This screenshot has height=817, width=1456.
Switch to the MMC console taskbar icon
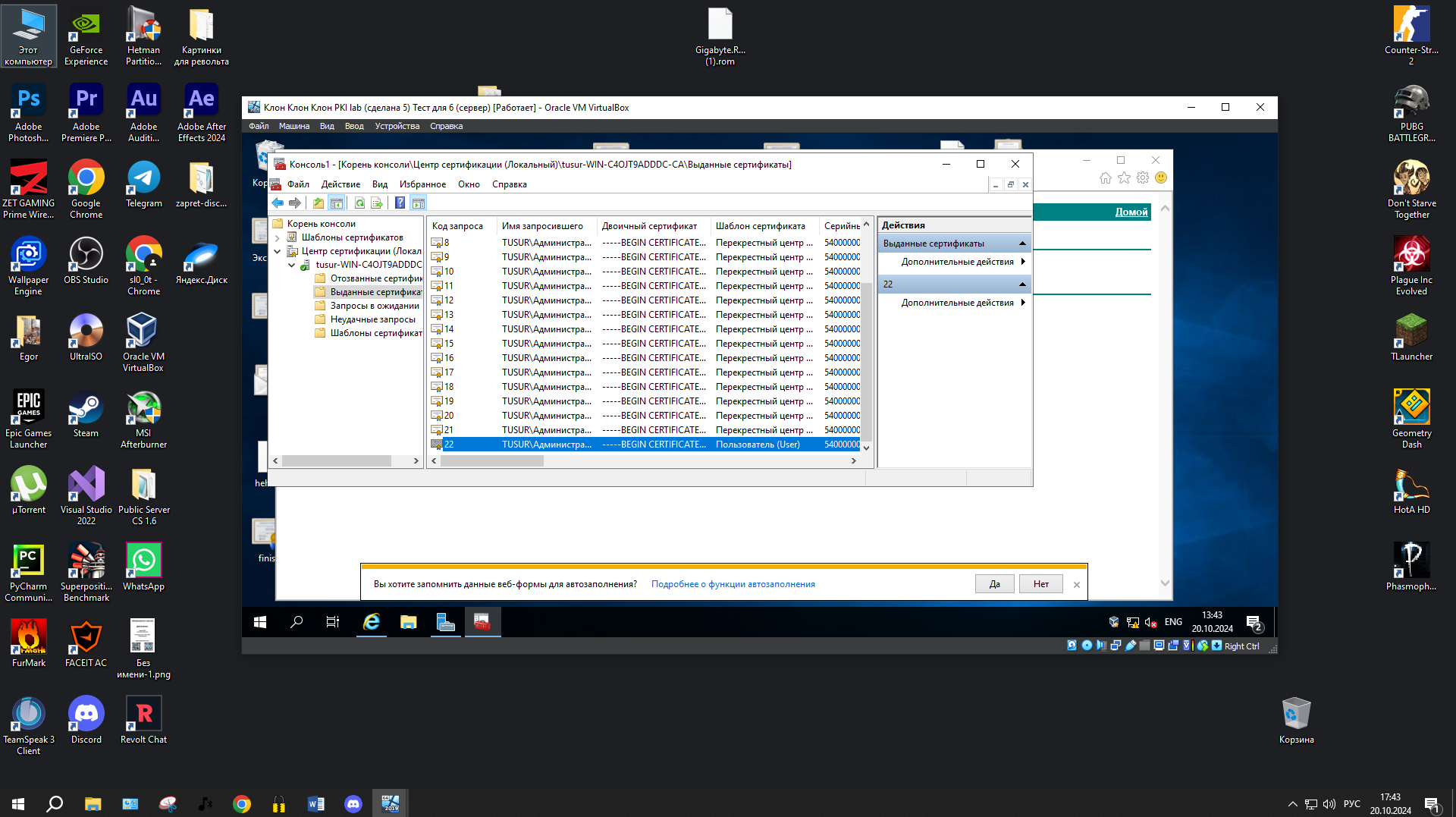coord(483,622)
